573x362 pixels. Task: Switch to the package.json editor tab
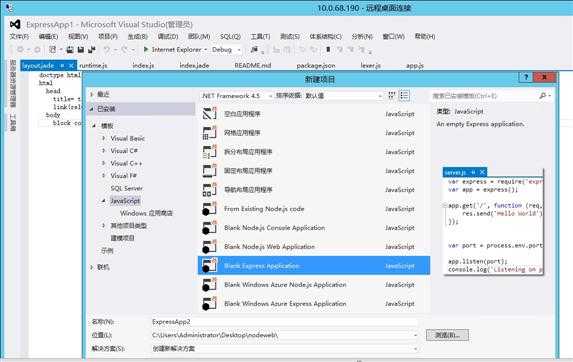[316, 65]
